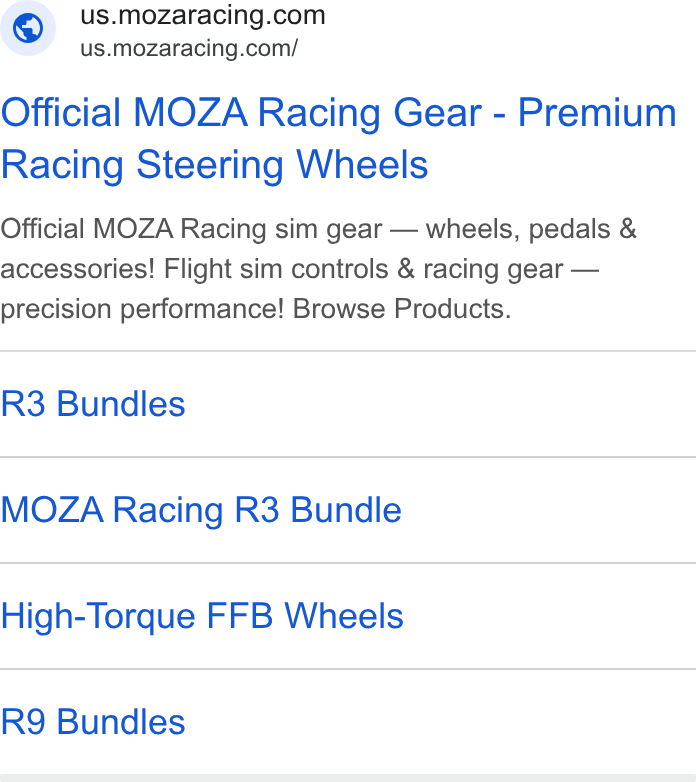The image size is (696, 782).
Task: Open the MOZA Racing R3 Bundle sitelink
Action: pos(201,510)
